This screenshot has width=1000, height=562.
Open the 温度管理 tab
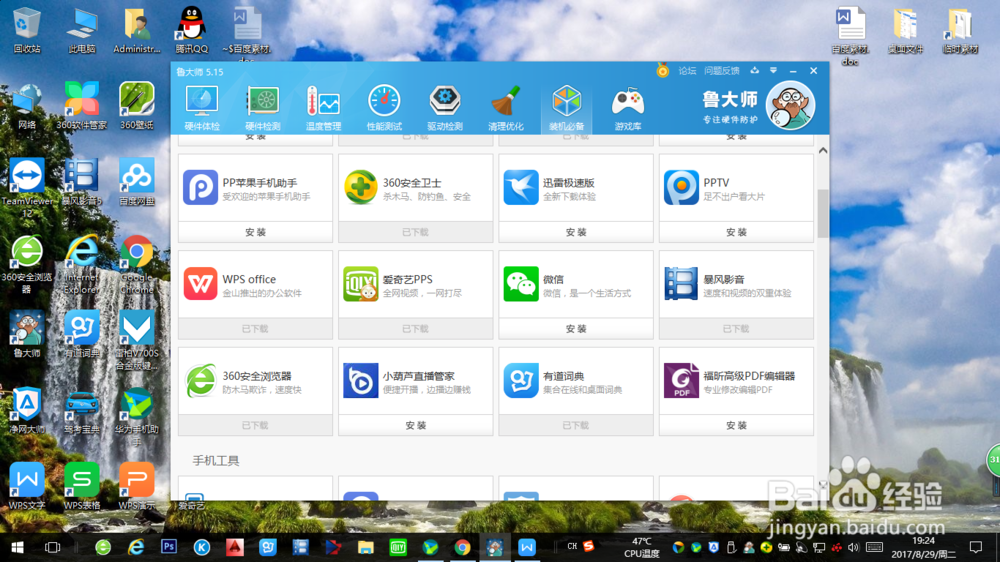tap(323, 108)
